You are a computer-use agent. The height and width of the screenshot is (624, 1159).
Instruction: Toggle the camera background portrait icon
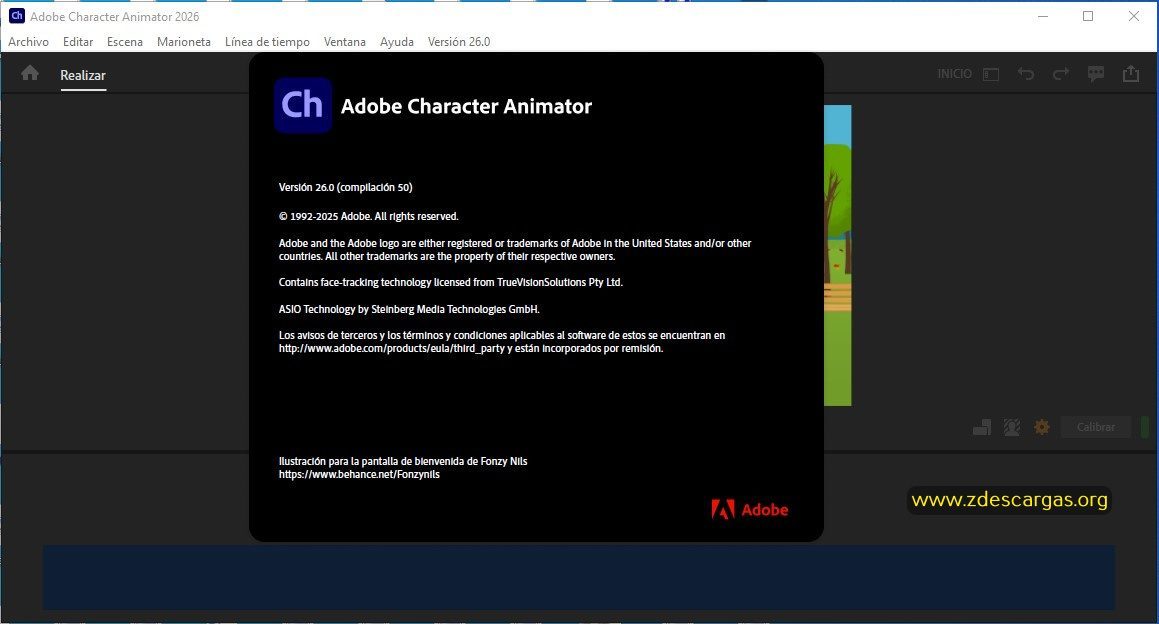click(x=1011, y=427)
